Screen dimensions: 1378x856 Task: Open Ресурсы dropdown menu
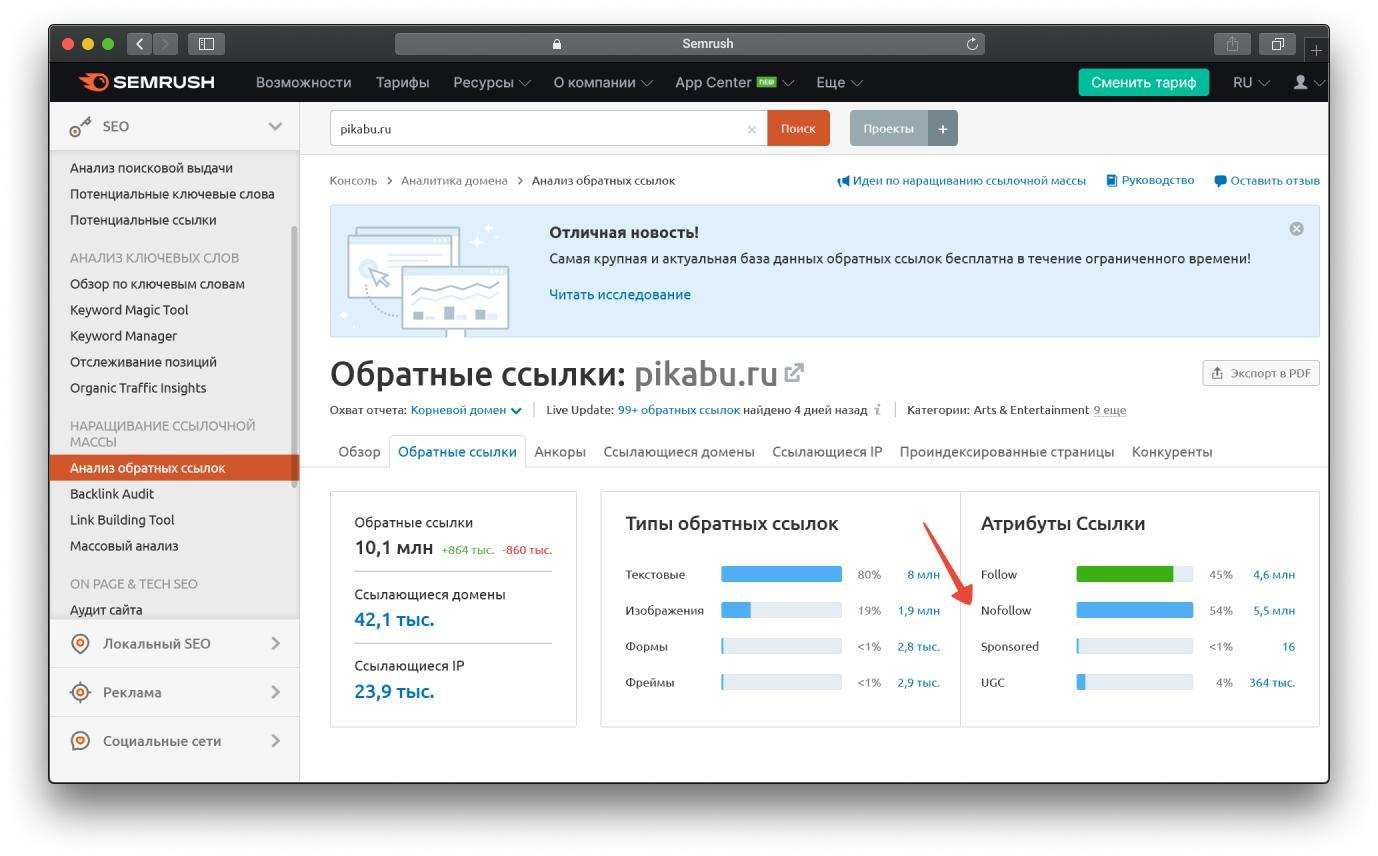492,82
